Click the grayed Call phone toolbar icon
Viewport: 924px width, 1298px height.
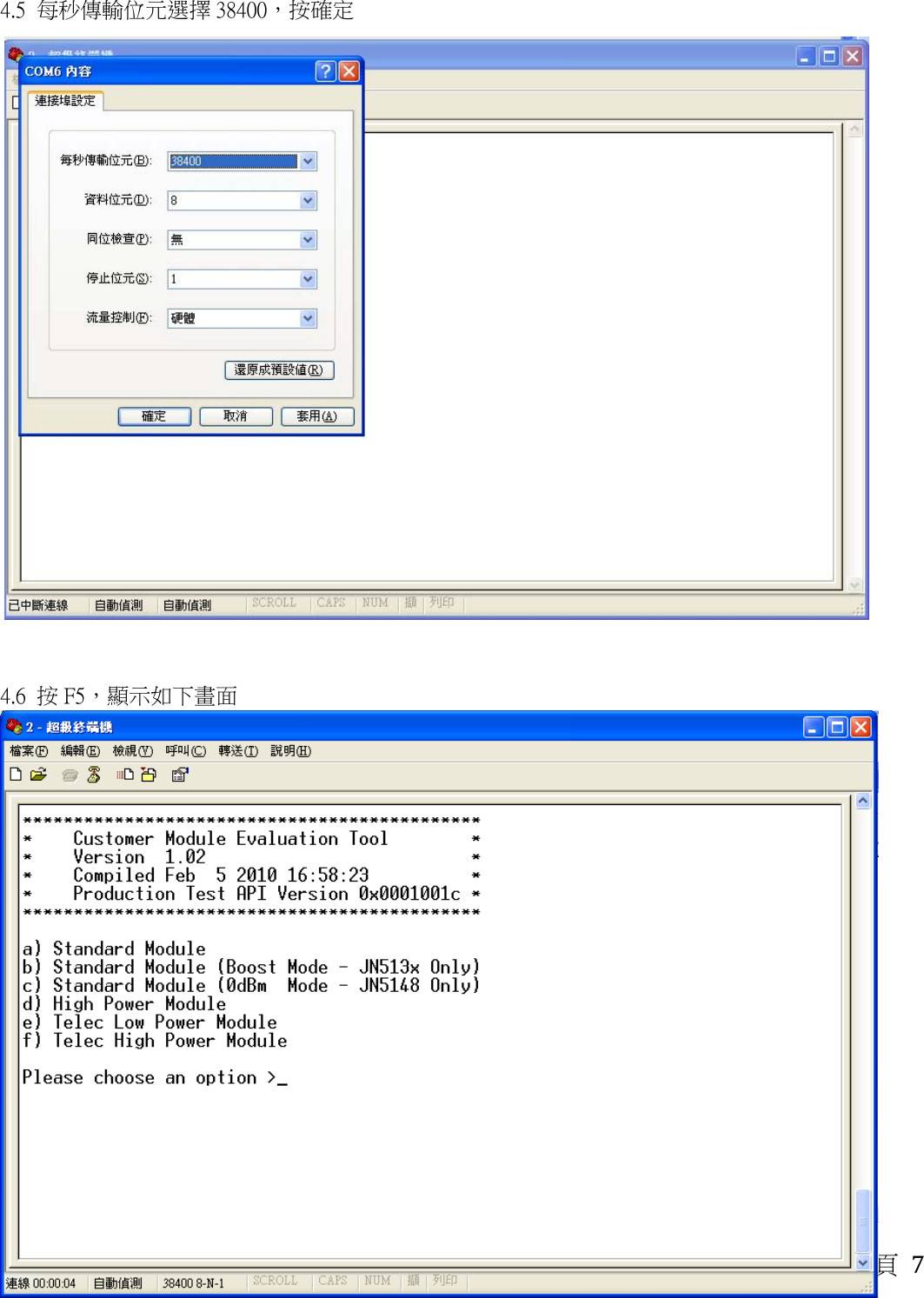70,775
